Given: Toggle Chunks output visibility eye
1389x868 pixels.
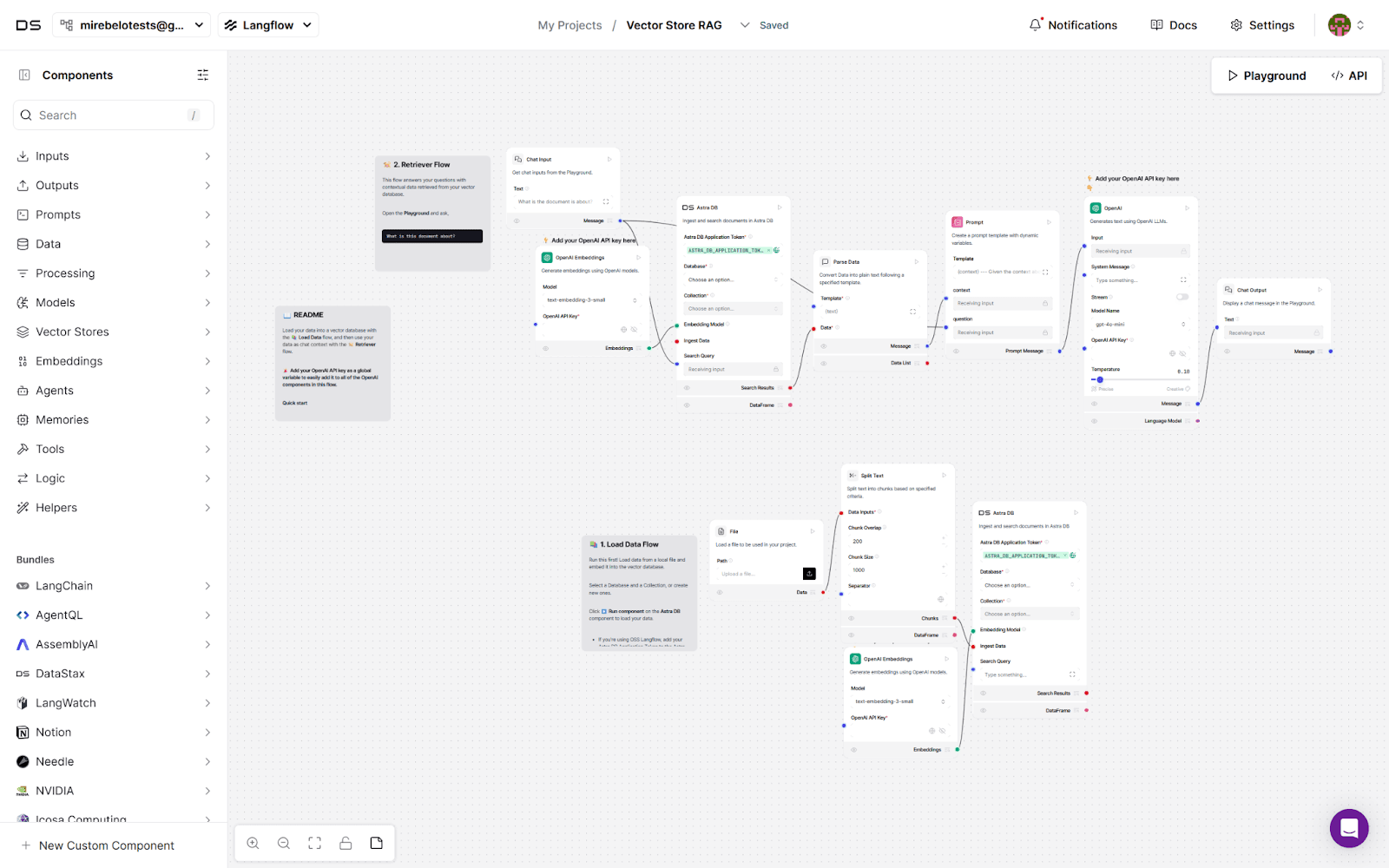Looking at the screenshot, I should tap(852, 619).
